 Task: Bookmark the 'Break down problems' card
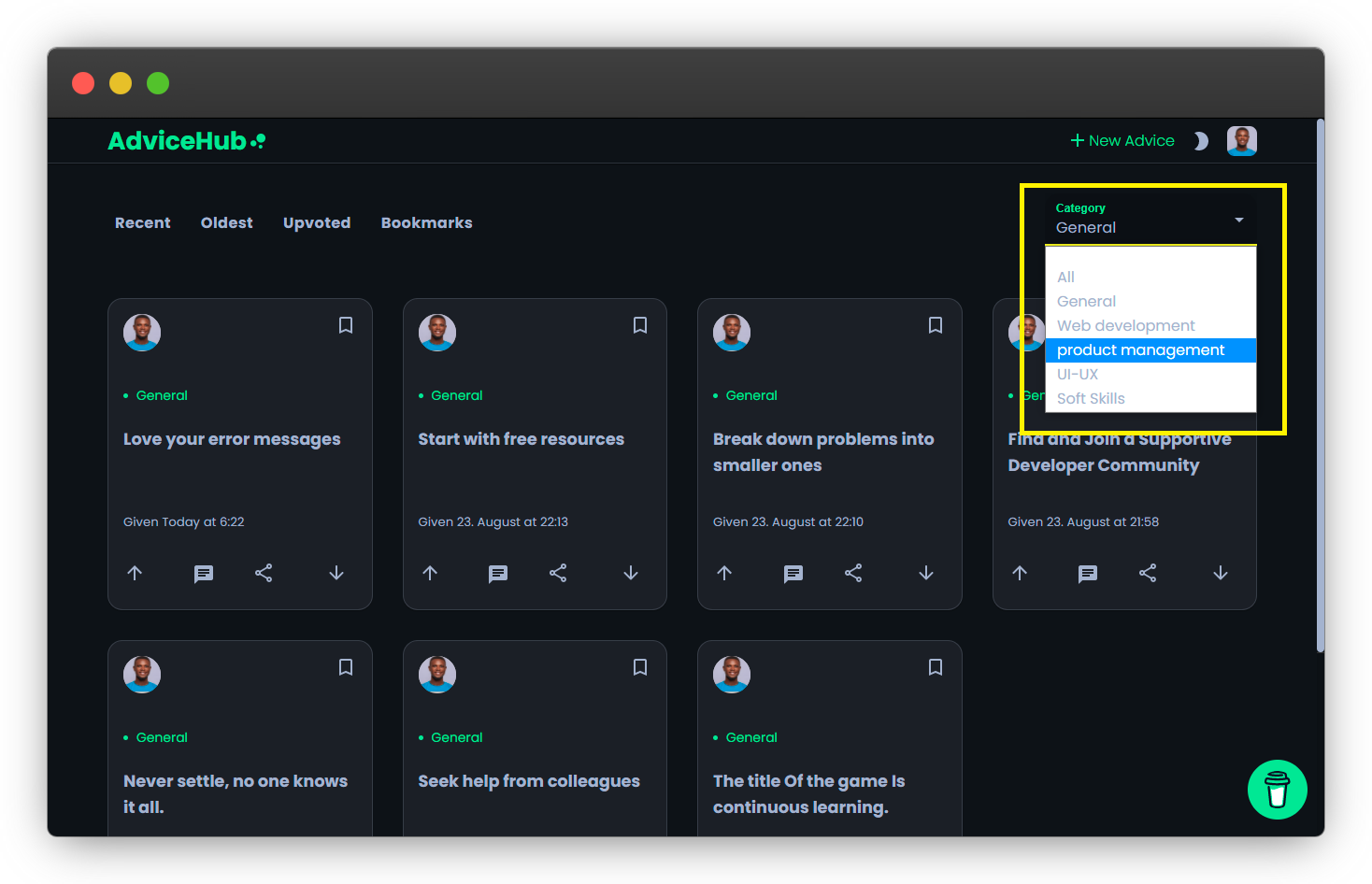(x=936, y=325)
